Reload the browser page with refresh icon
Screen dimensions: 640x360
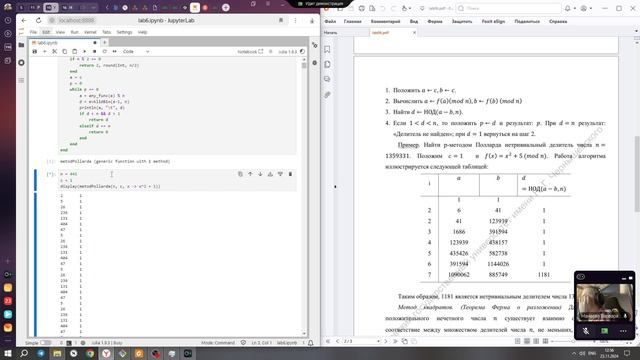[38, 20]
